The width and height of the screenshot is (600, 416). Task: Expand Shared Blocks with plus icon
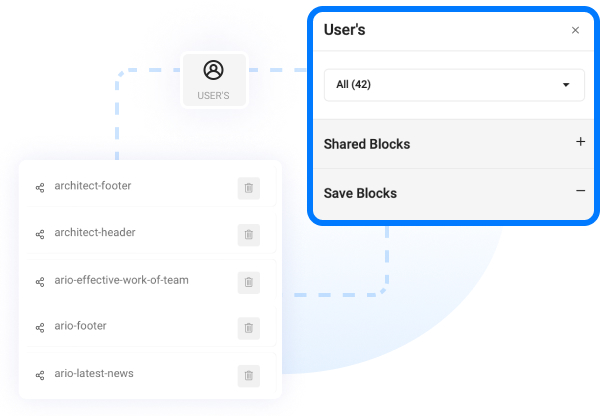point(580,142)
